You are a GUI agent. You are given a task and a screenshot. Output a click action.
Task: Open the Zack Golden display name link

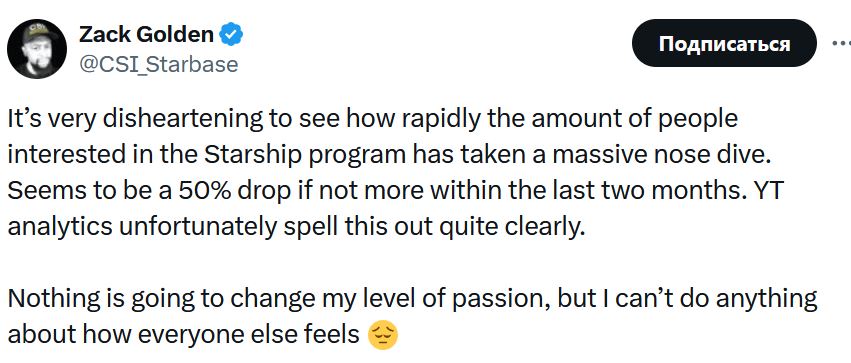point(147,35)
